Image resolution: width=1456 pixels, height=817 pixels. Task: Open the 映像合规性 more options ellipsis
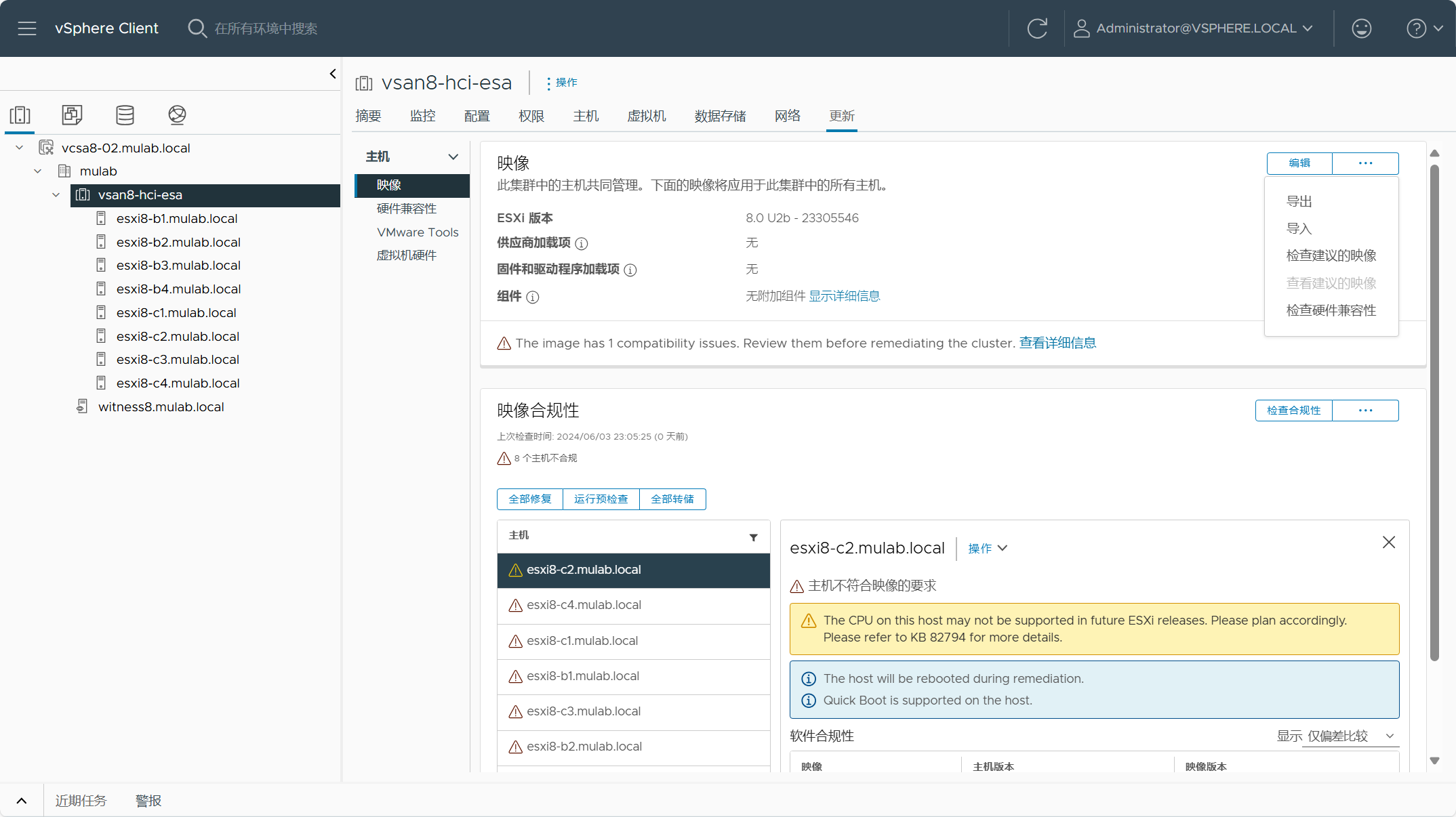[x=1365, y=411]
